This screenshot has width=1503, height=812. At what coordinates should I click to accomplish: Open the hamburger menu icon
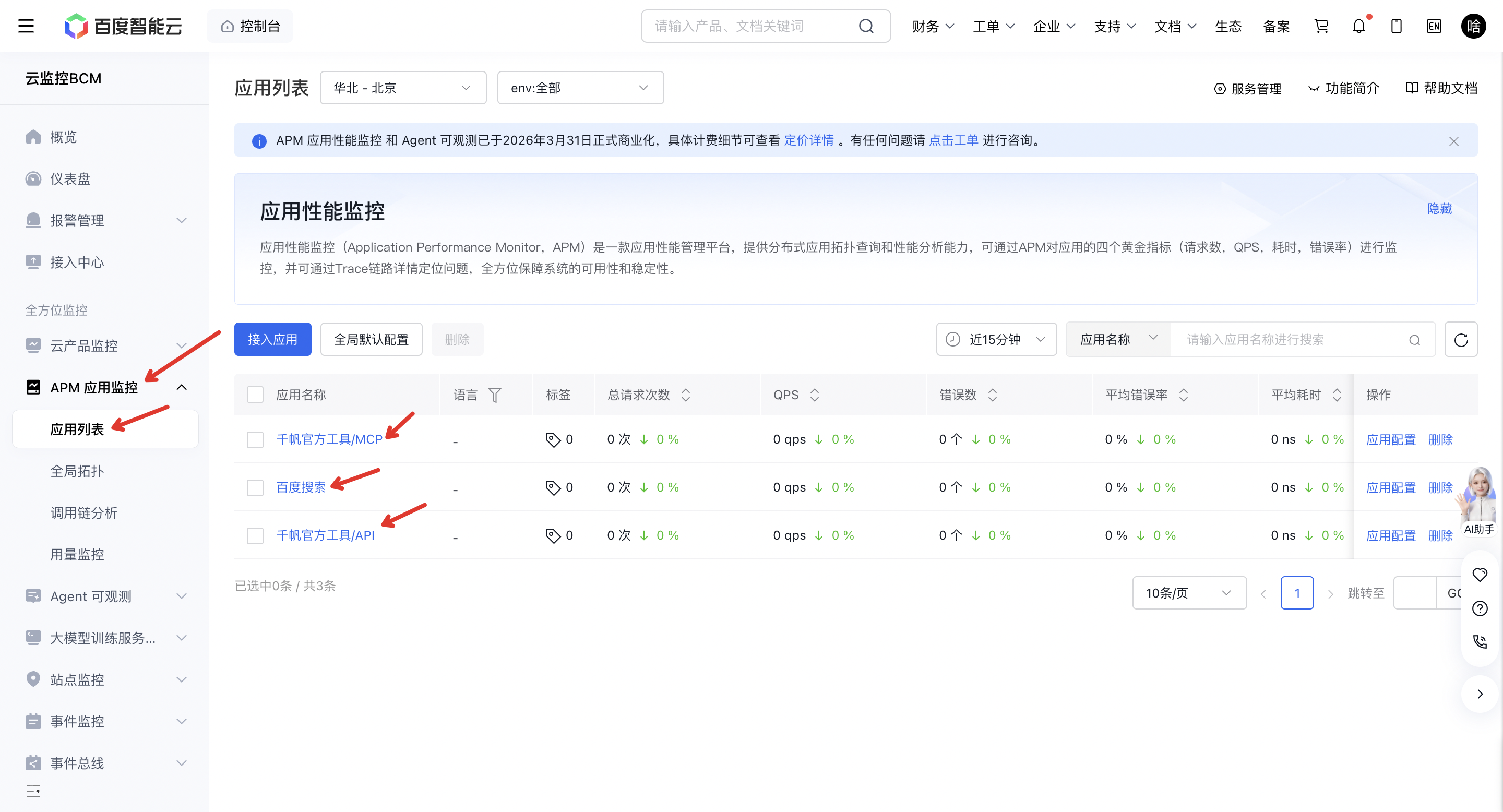click(26, 26)
